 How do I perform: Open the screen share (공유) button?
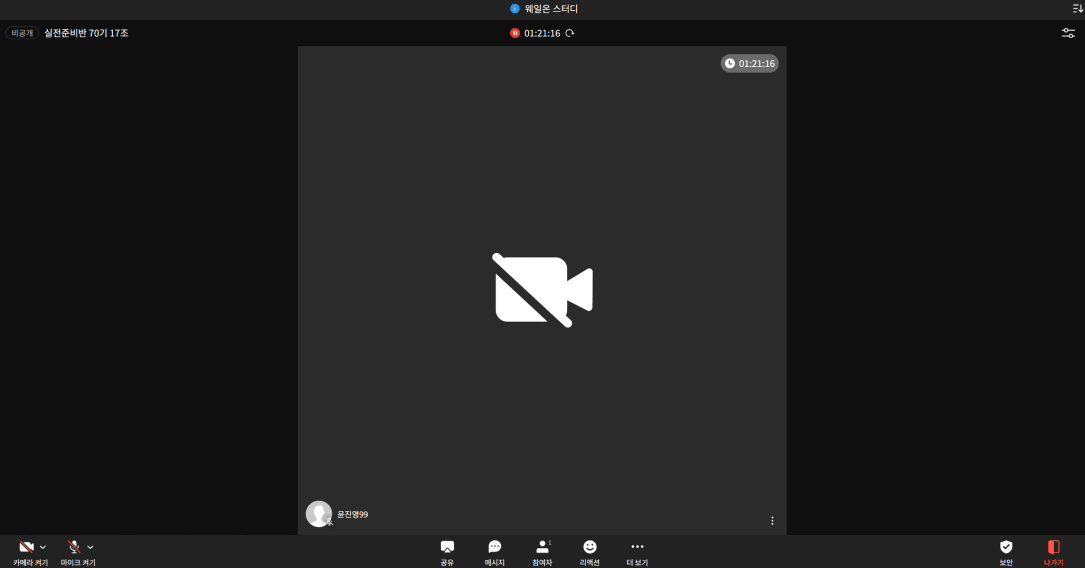[447, 553]
